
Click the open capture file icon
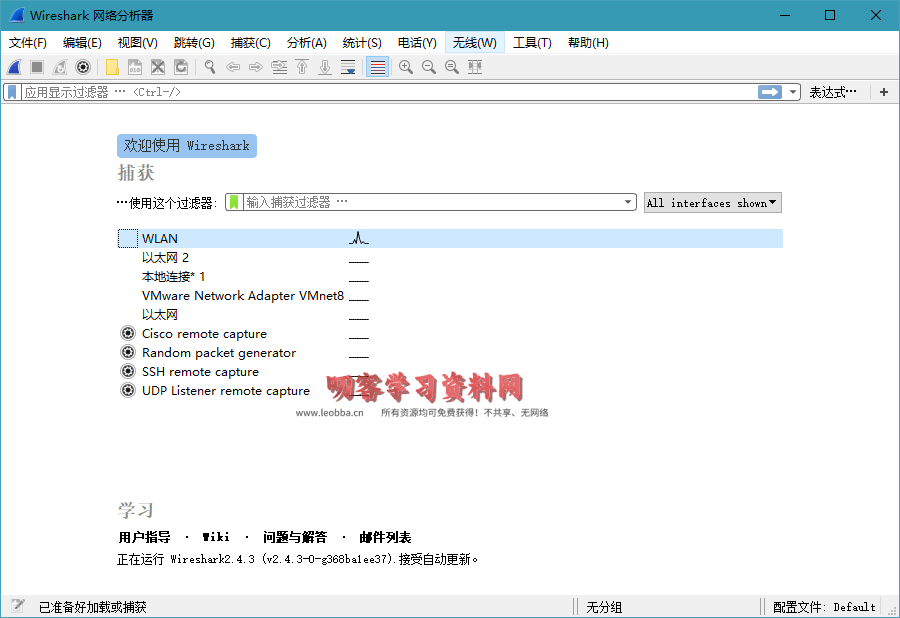112,67
